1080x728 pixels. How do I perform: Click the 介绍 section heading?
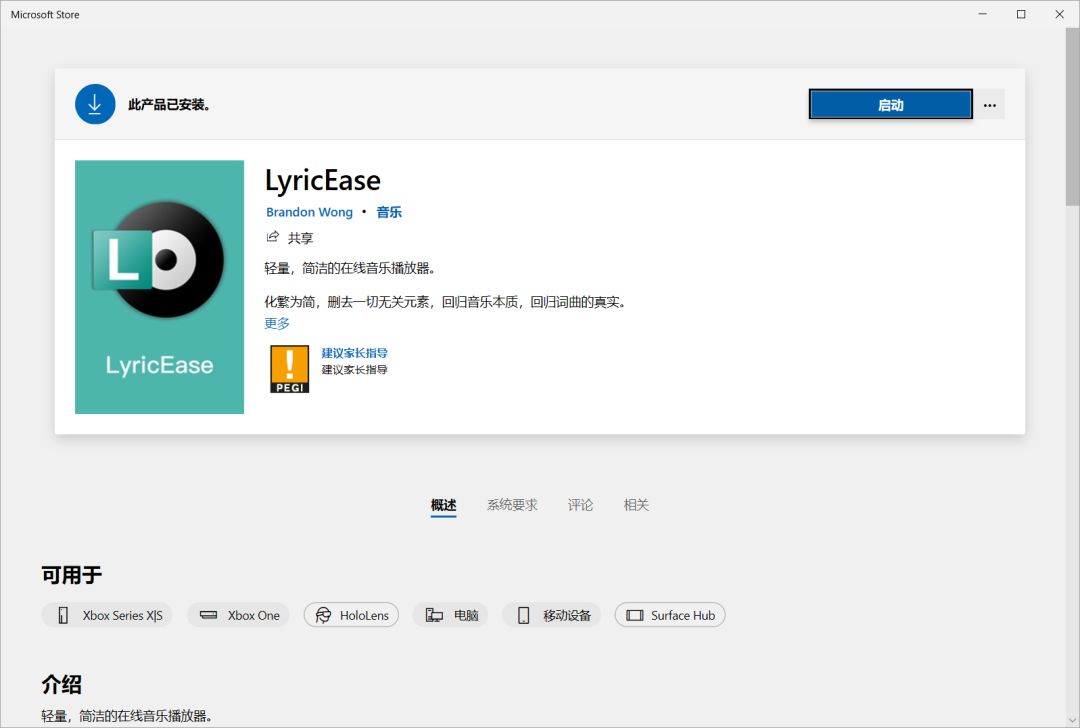61,685
